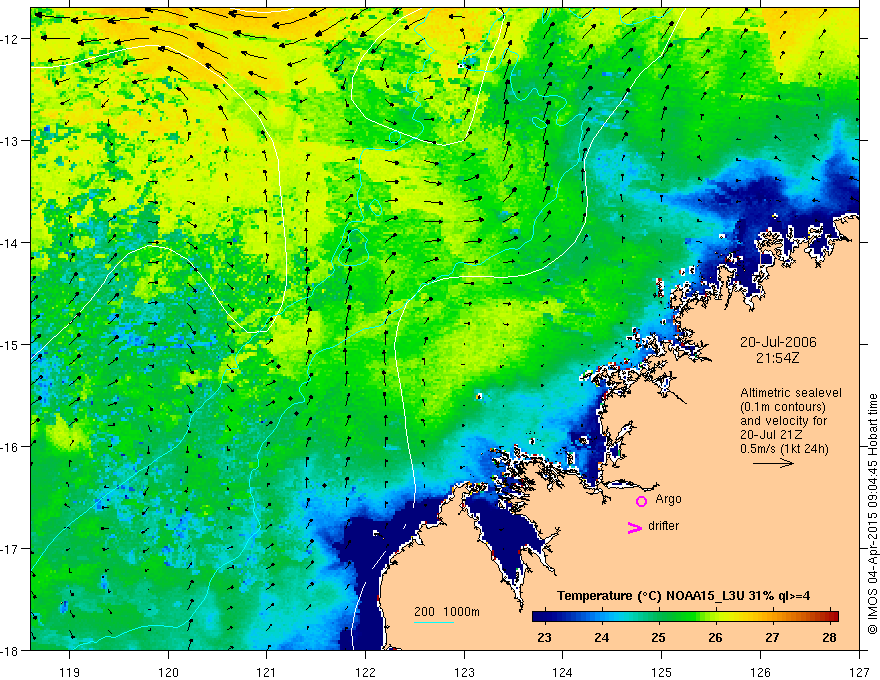880x680 pixels.
Task: Click longitude axis label 122
Action: (x=365, y=672)
